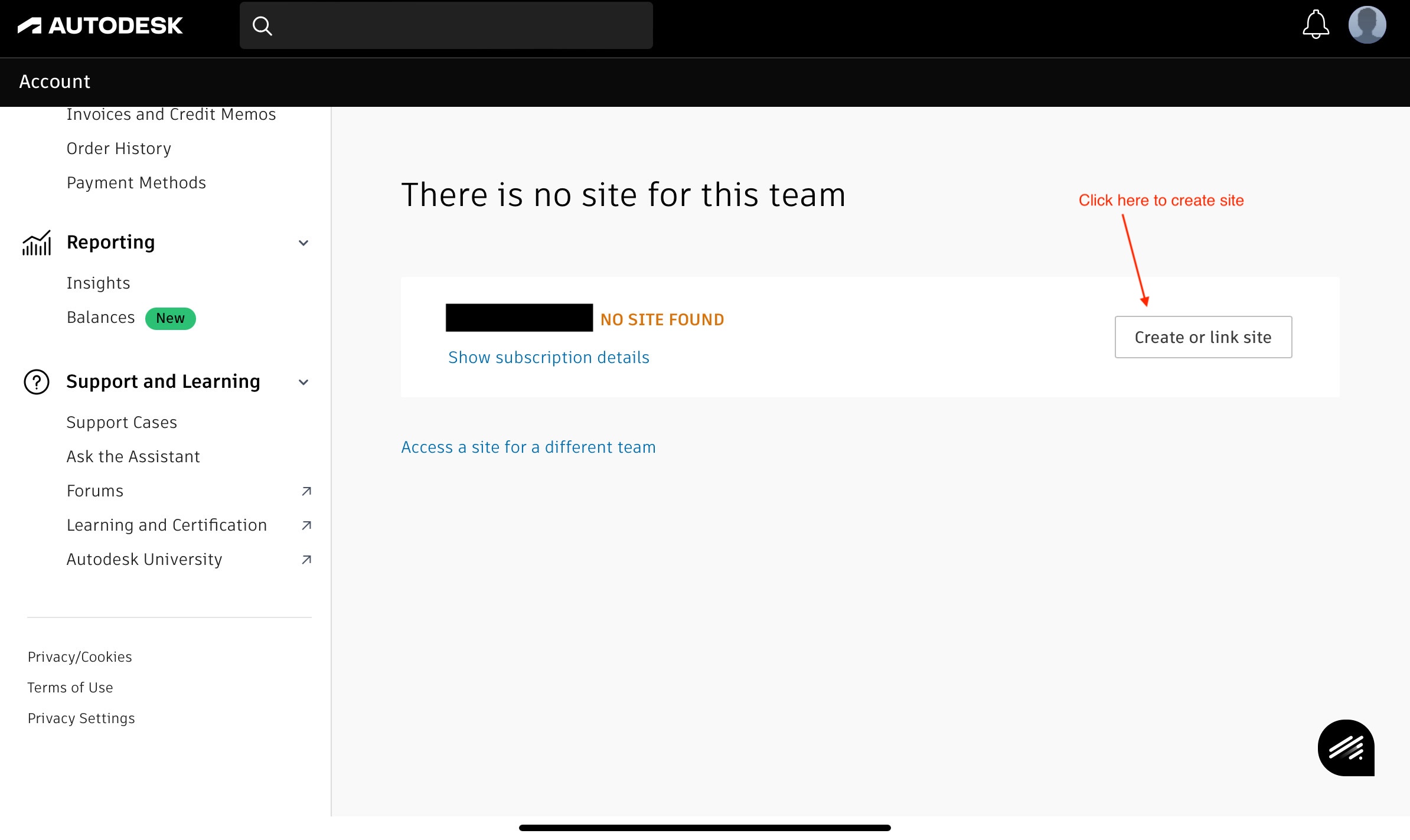Open the Autodesk Assistant chat bubble
The height and width of the screenshot is (840, 1410).
pyautogui.click(x=1346, y=747)
